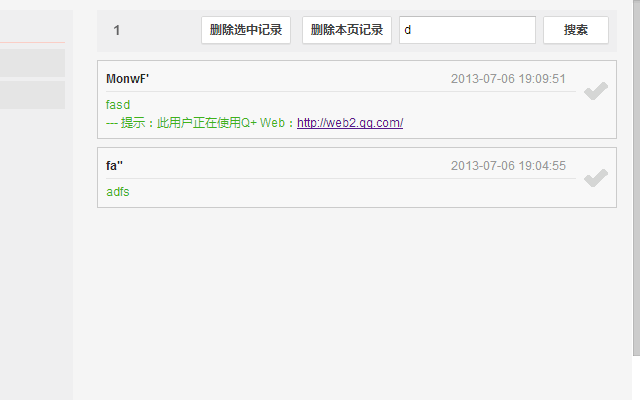Select page number 1 in the toolbar
Viewport: 640px width, 400px height.
pyautogui.click(x=117, y=30)
